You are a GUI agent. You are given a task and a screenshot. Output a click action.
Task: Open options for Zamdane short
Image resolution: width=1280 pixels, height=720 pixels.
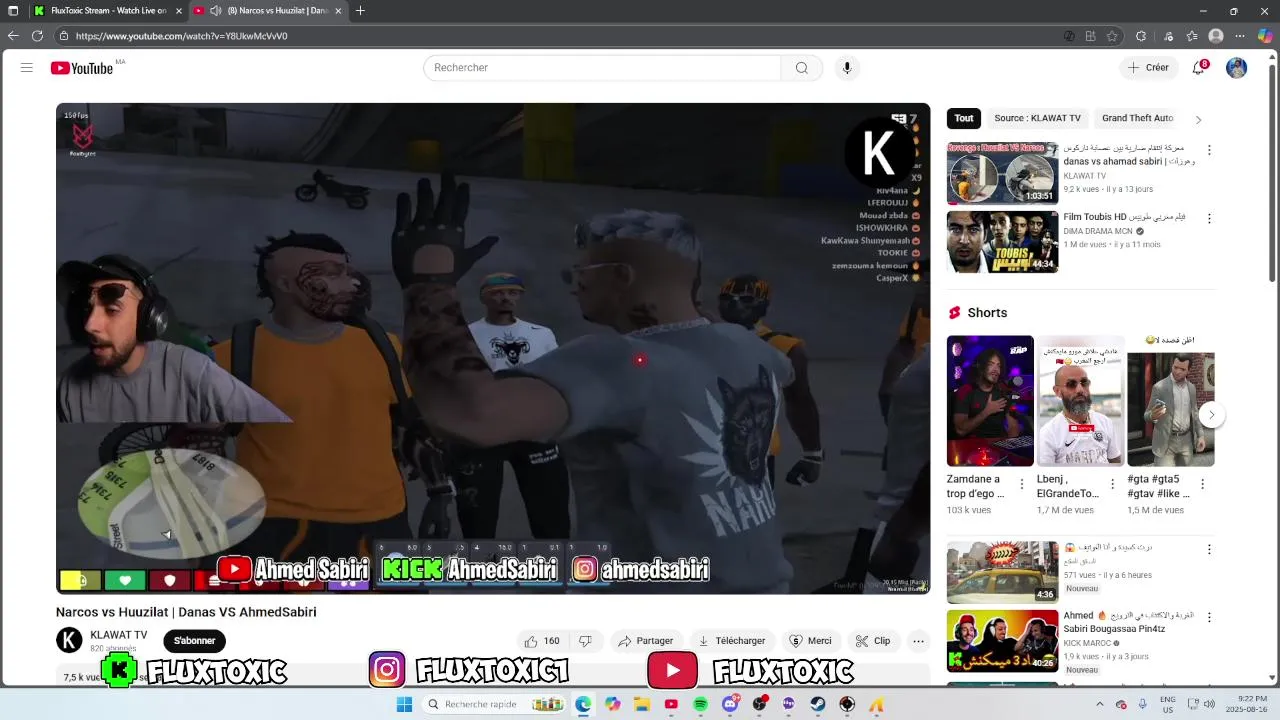point(1022,484)
